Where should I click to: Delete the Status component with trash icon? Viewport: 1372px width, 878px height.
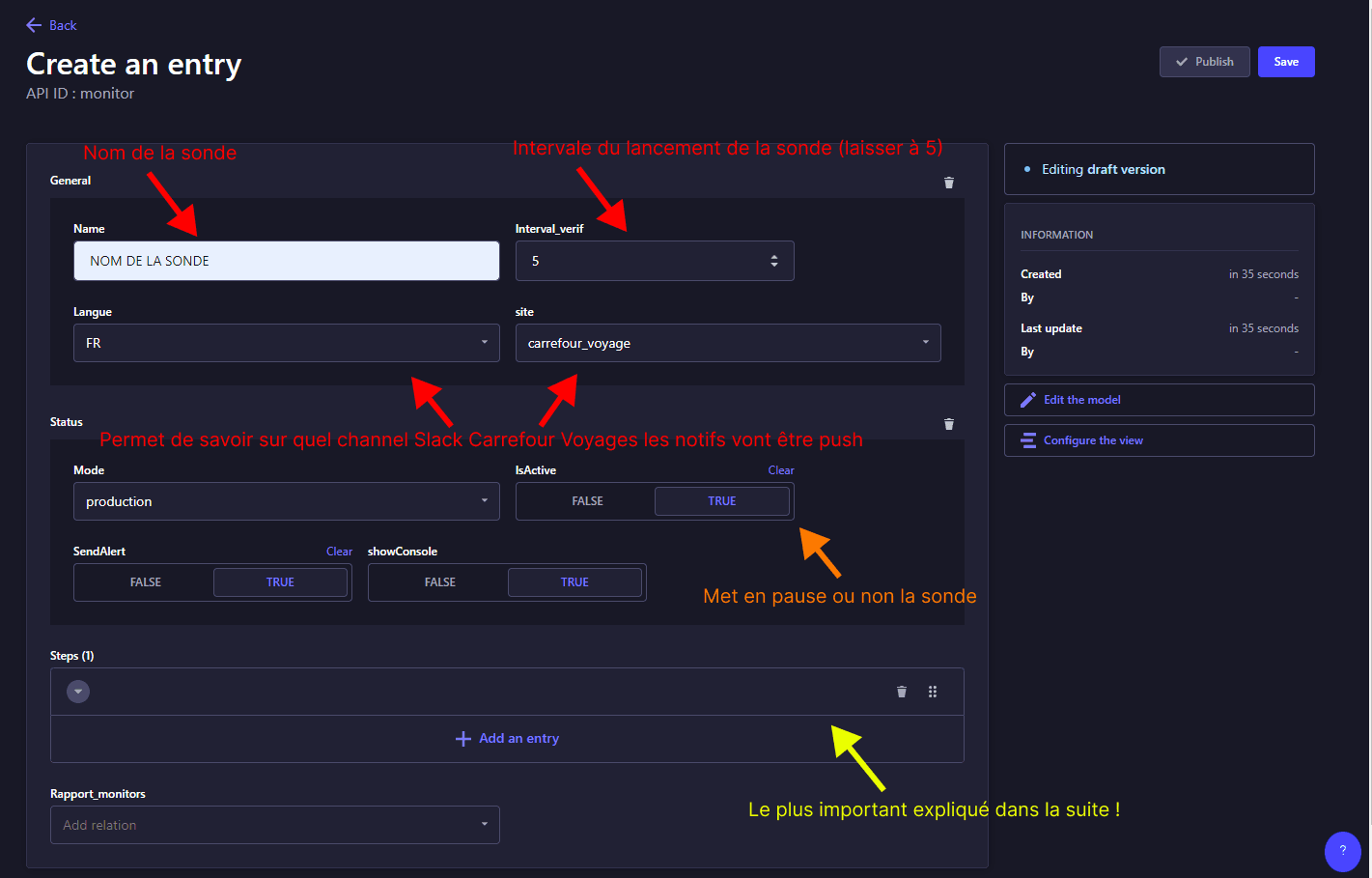pos(948,424)
